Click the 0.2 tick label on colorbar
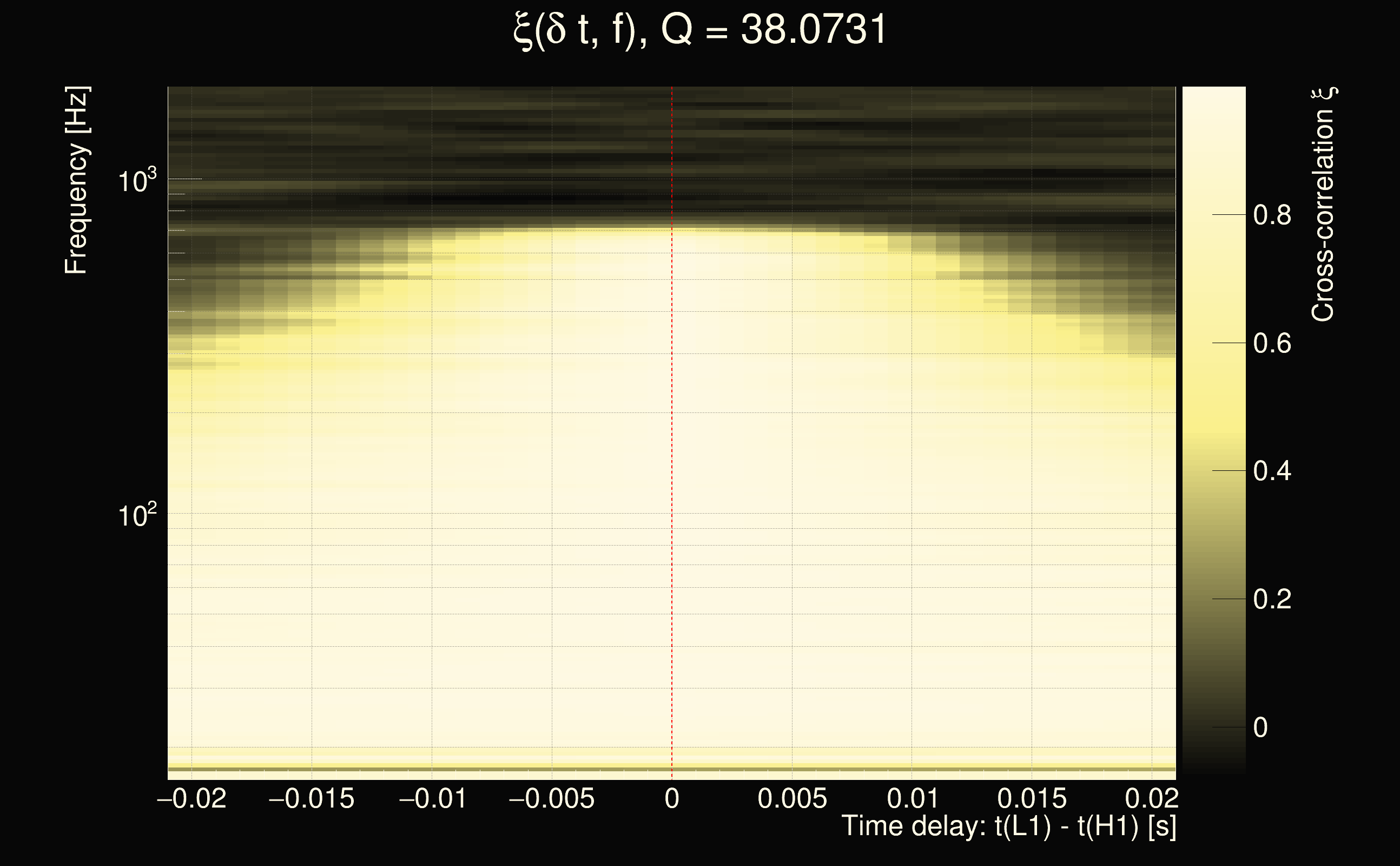 coord(1272,600)
